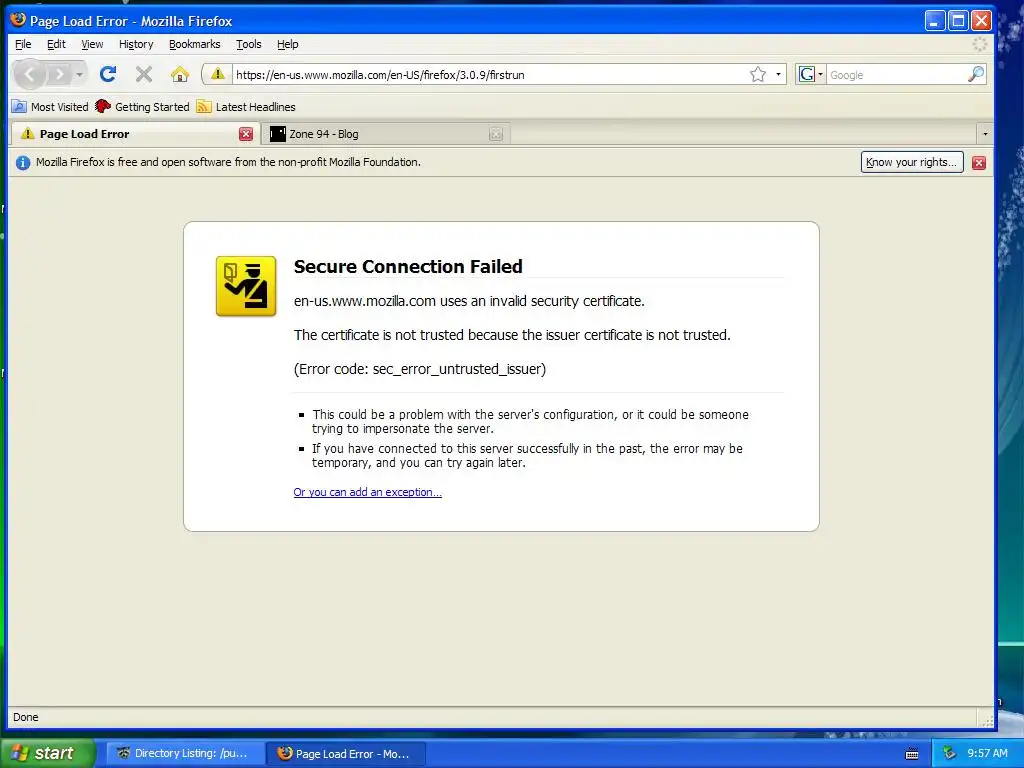Viewport: 1024px width, 768px height.
Task: Click the yellow security officer icon
Action: [246, 286]
